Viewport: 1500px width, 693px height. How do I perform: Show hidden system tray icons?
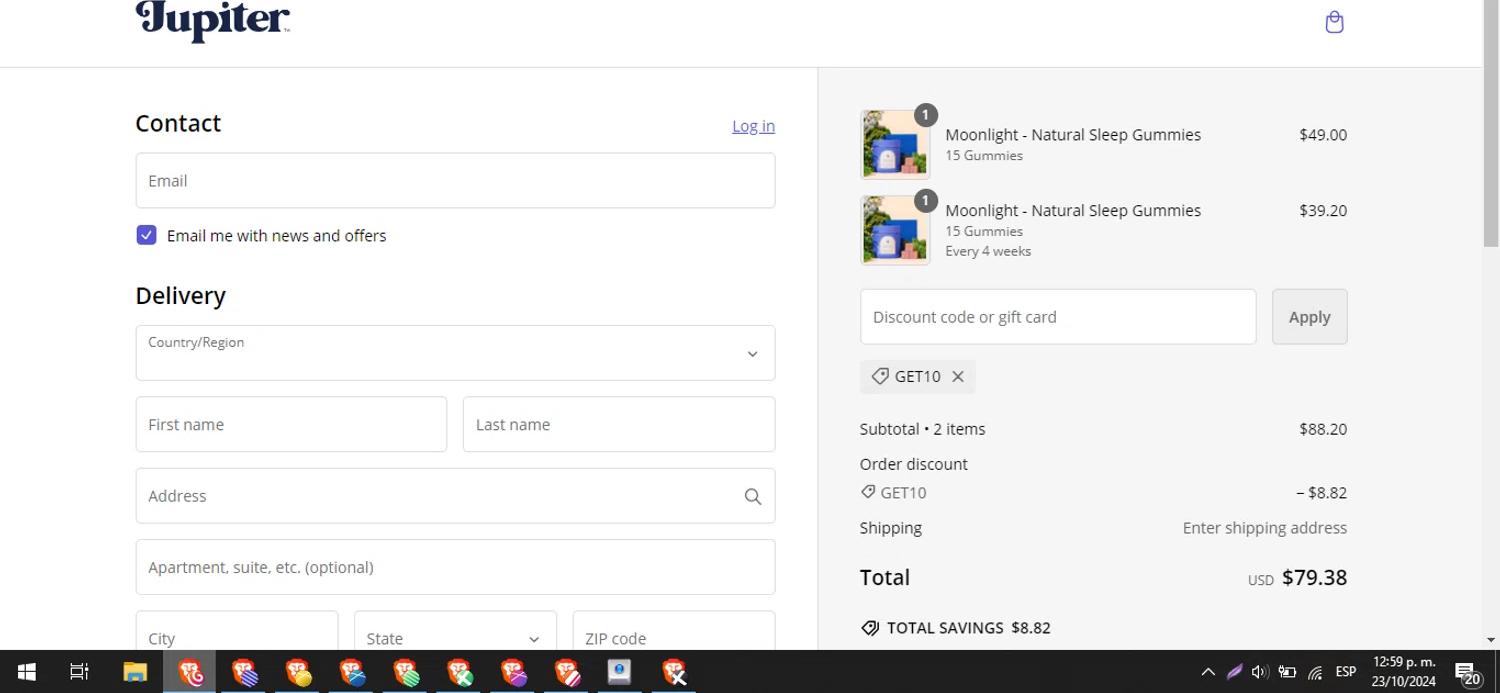click(1208, 672)
